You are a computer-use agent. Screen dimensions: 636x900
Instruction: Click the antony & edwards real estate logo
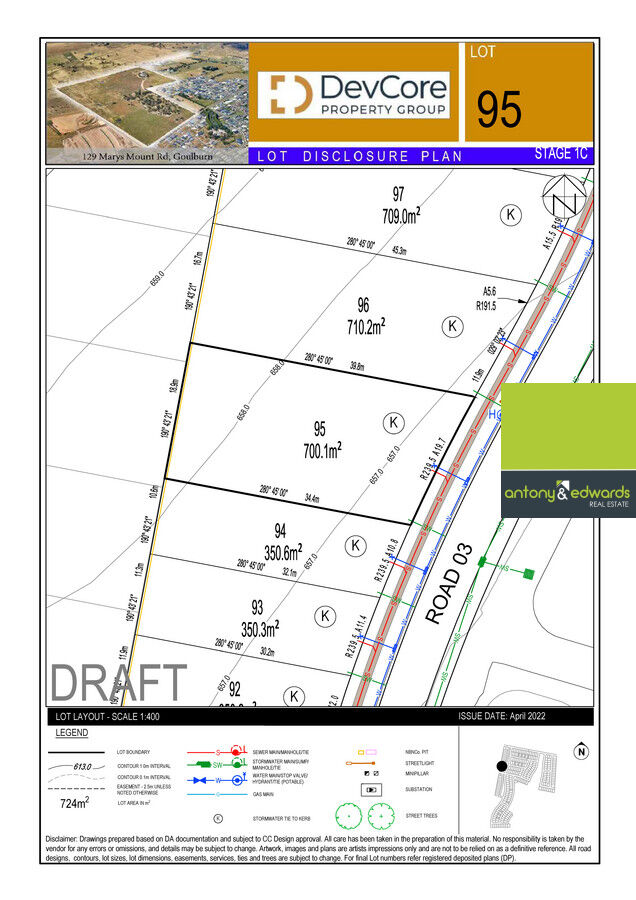[x=567, y=494]
